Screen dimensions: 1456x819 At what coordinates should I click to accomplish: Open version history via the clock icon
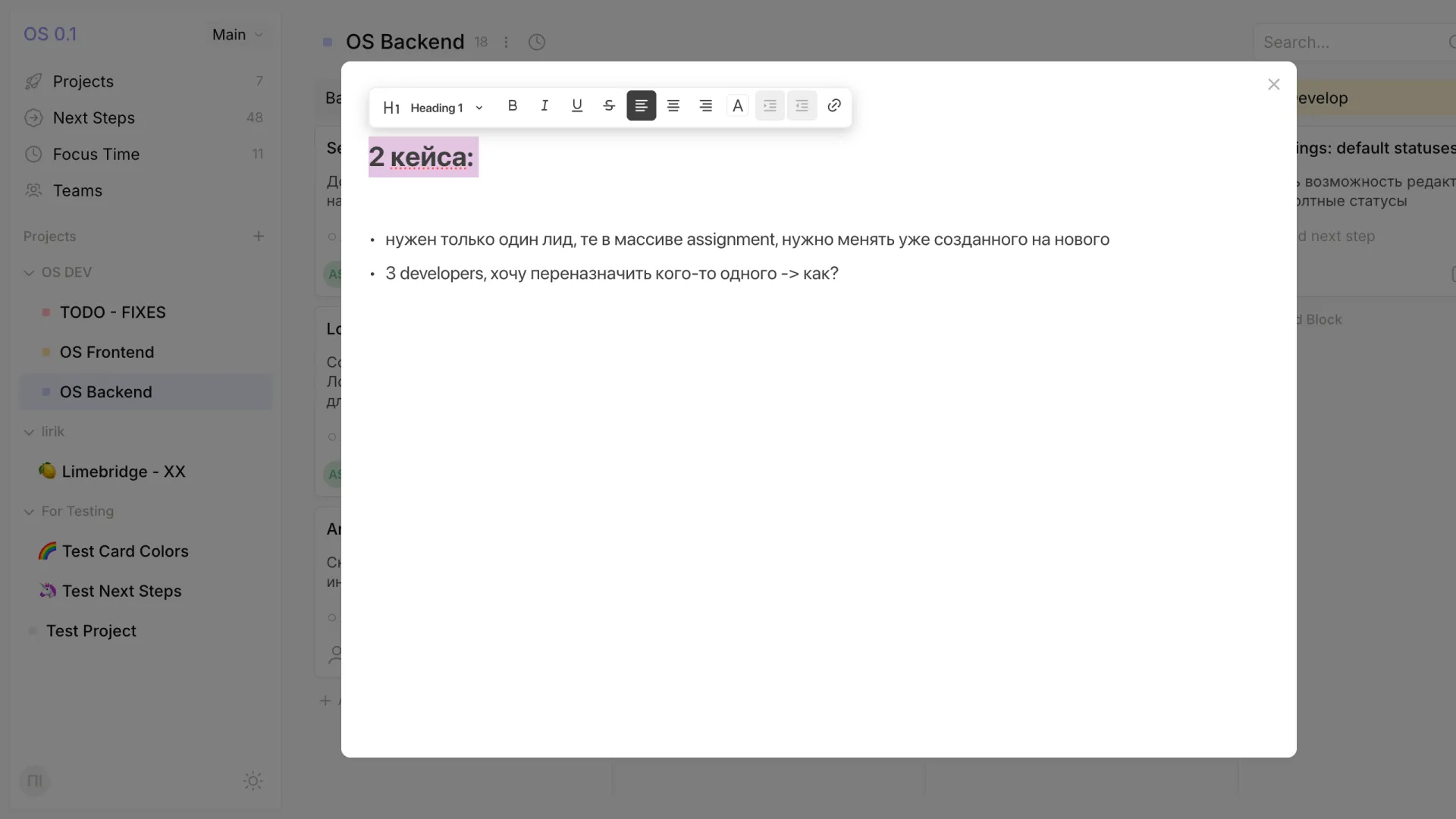(x=537, y=42)
